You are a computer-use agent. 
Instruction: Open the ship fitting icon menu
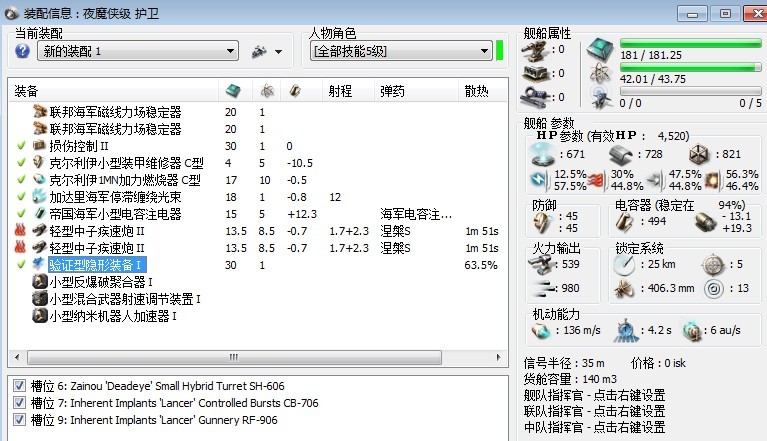click(x=267, y=51)
